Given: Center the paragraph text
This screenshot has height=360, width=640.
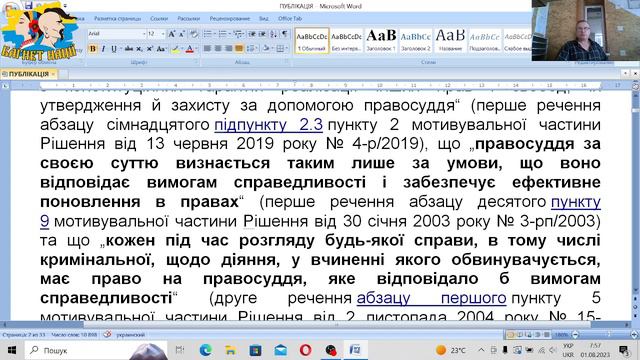Looking at the screenshot, I should (218, 49).
